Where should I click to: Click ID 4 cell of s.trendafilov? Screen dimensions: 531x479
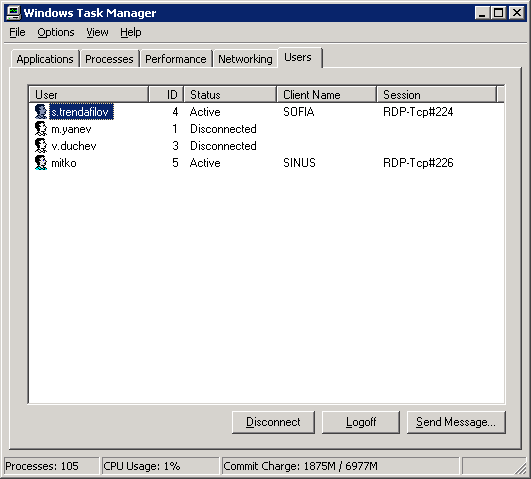[x=175, y=112]
